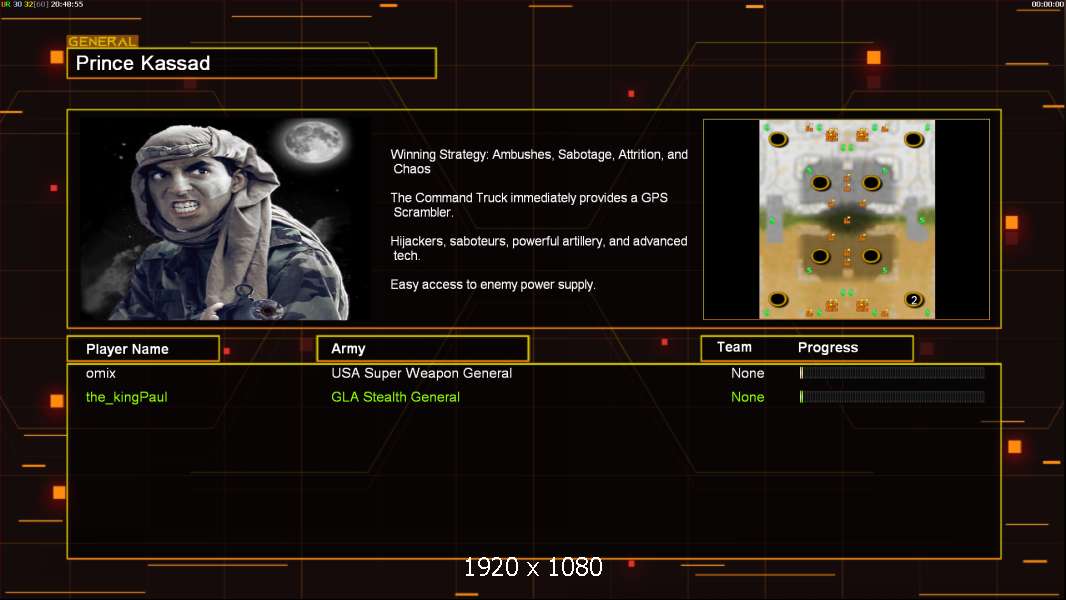Click the central oil derrick on map

[847, 219]
